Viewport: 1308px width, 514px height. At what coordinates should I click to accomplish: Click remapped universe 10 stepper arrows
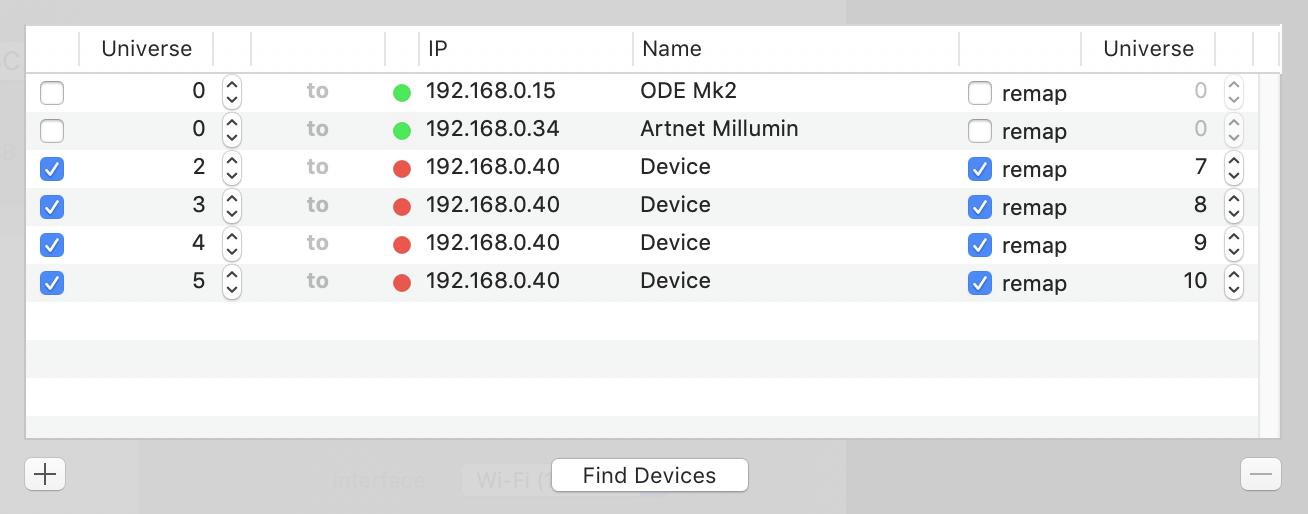coord(1234,283)
